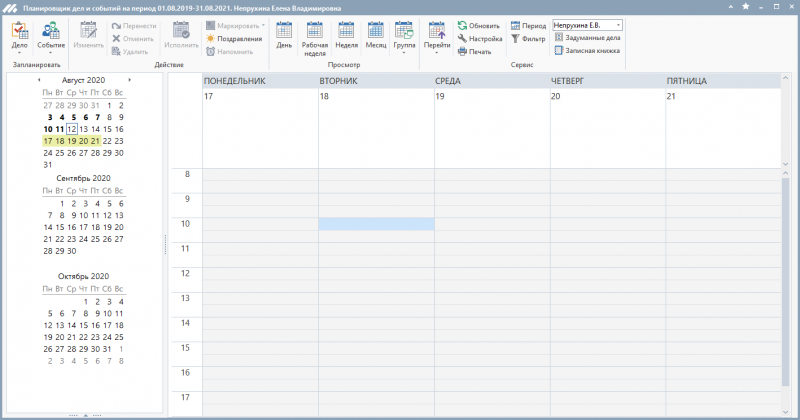Click the Сентябрь 2020 month title

tap(84, 178)
